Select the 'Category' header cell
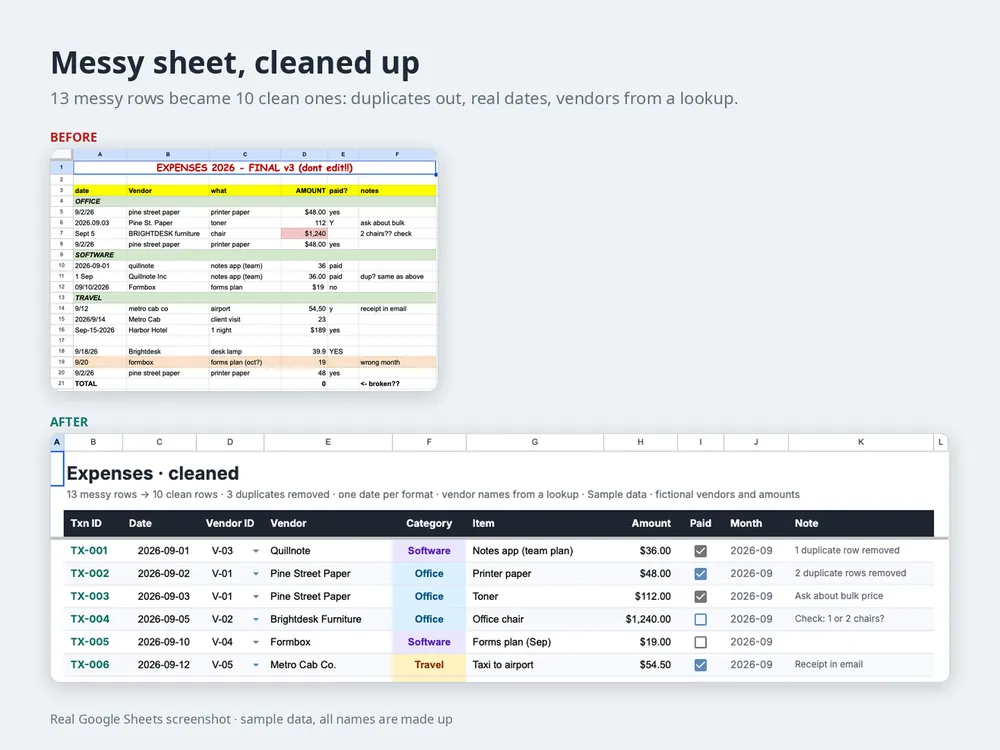 (x=429, y=523)
